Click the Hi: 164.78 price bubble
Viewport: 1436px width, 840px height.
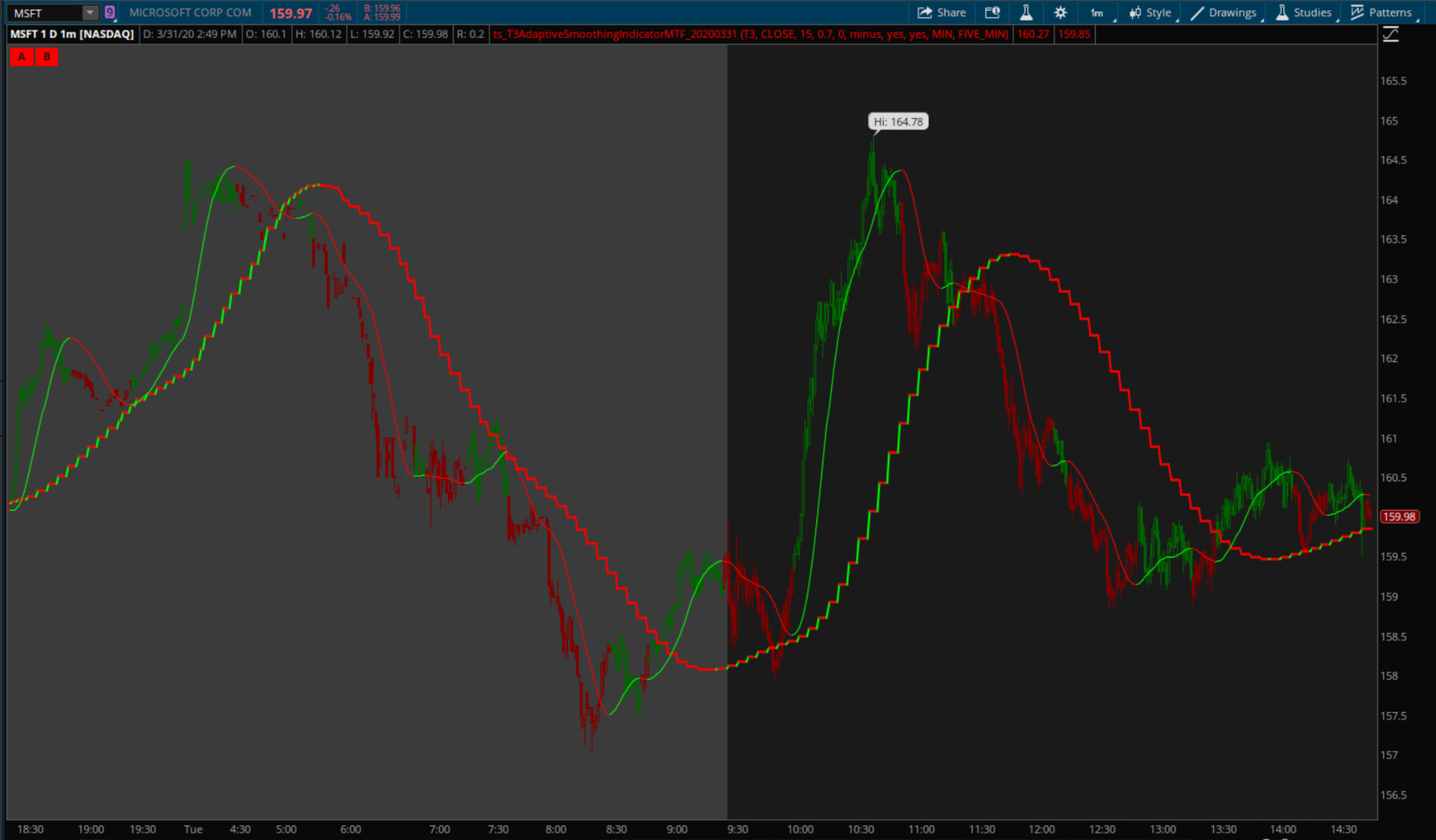pyautogui.click(x=898, y=122)
